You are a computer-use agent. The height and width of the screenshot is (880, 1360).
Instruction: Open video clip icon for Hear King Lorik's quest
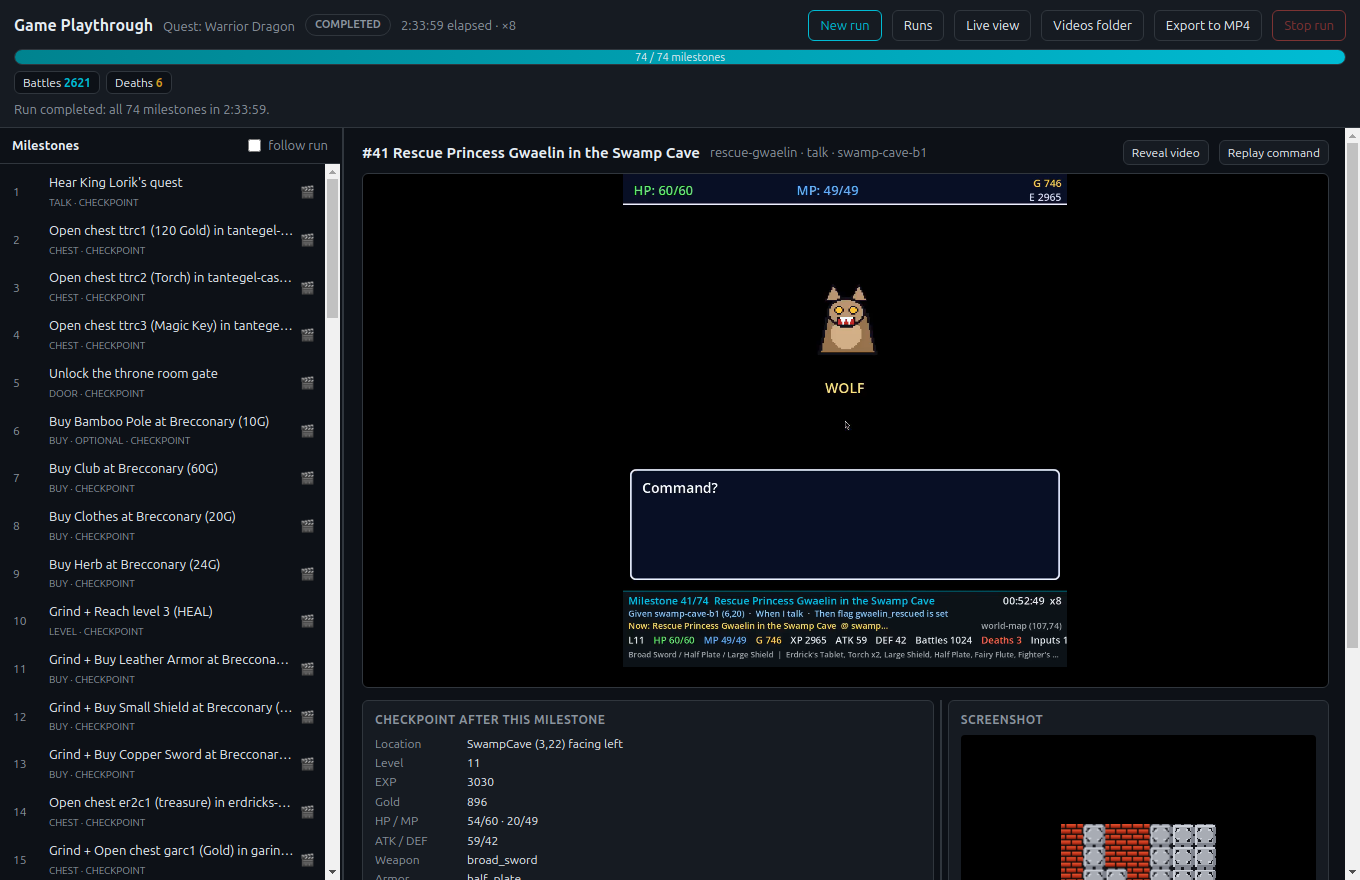point(307,192)
